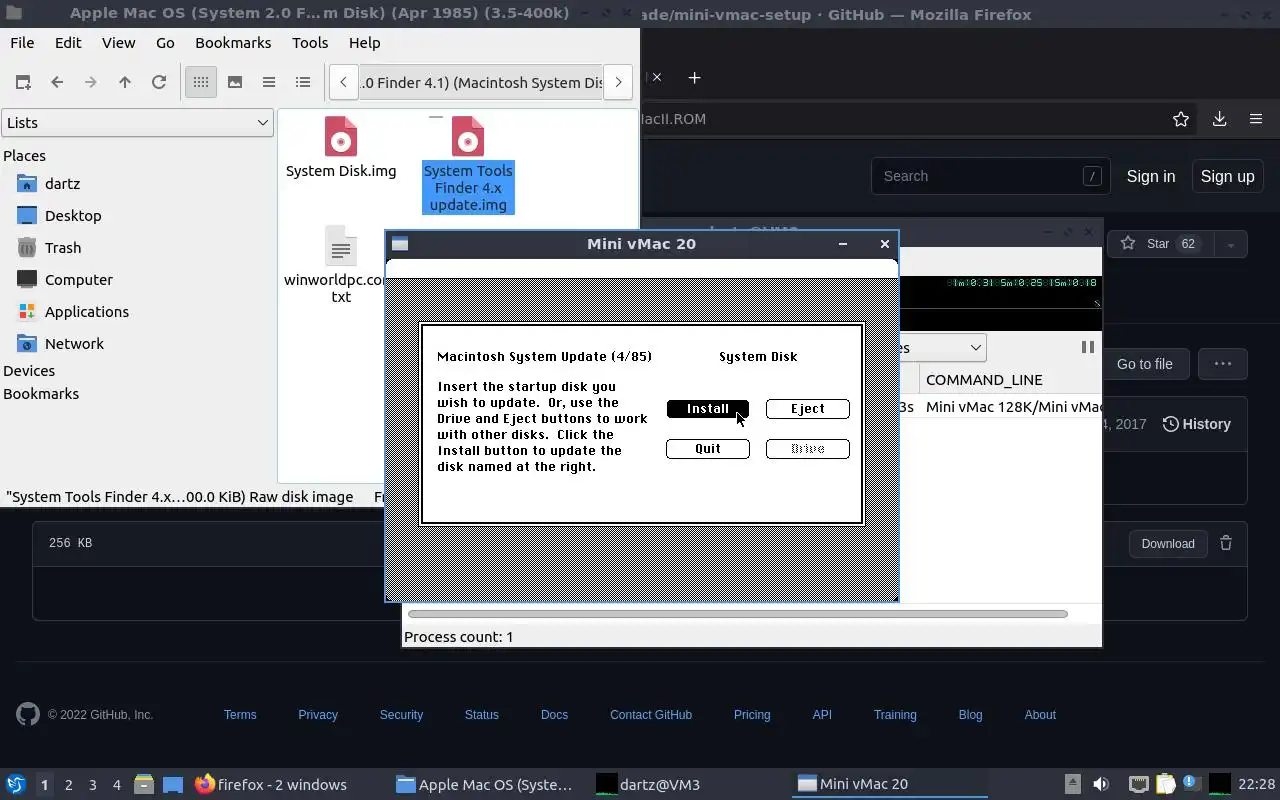Reload the current folder
Image resolution: width=1280 pixels, height=800 pixels.
[159, 82]
